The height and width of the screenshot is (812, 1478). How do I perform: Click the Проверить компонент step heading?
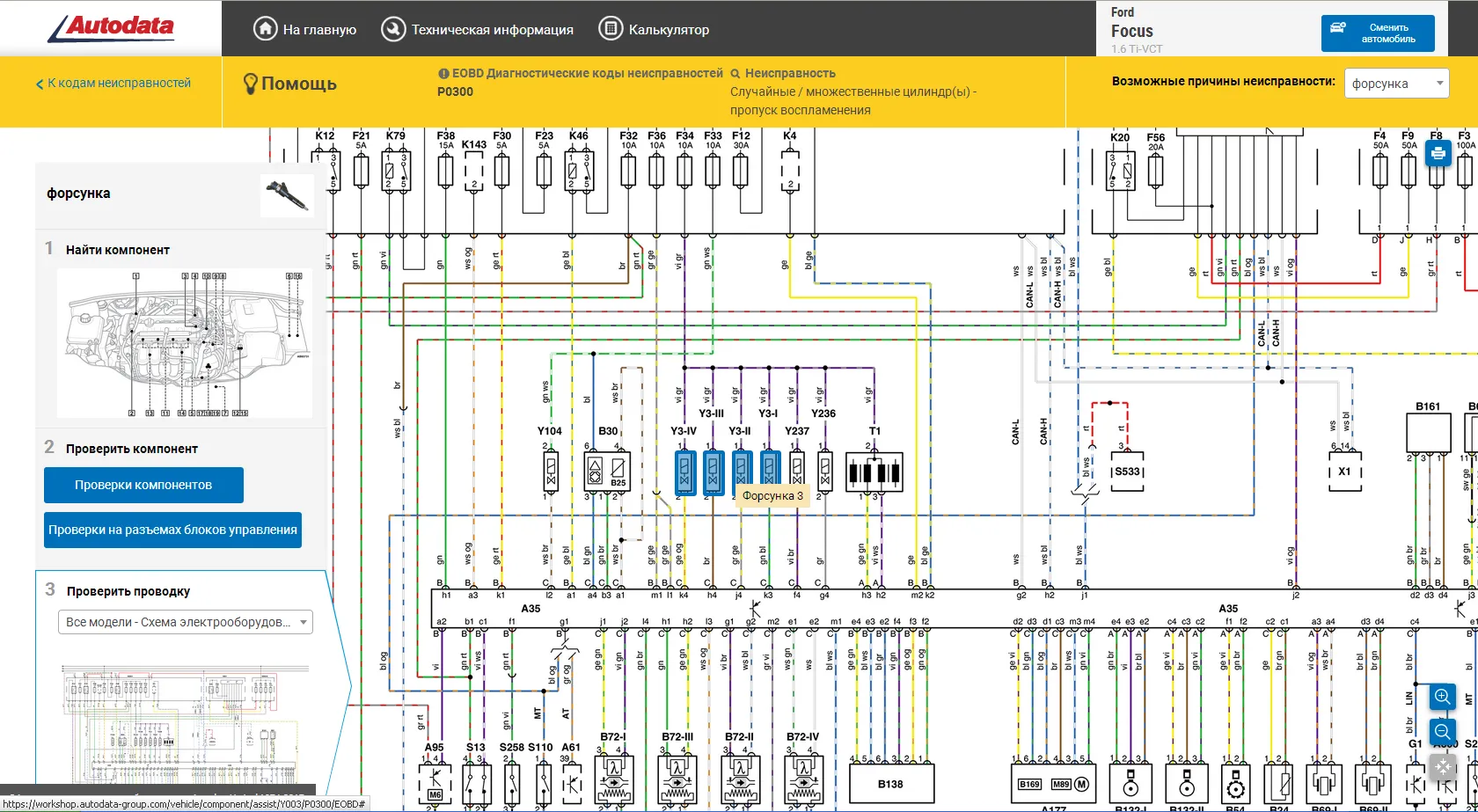(x=132, y=449)
